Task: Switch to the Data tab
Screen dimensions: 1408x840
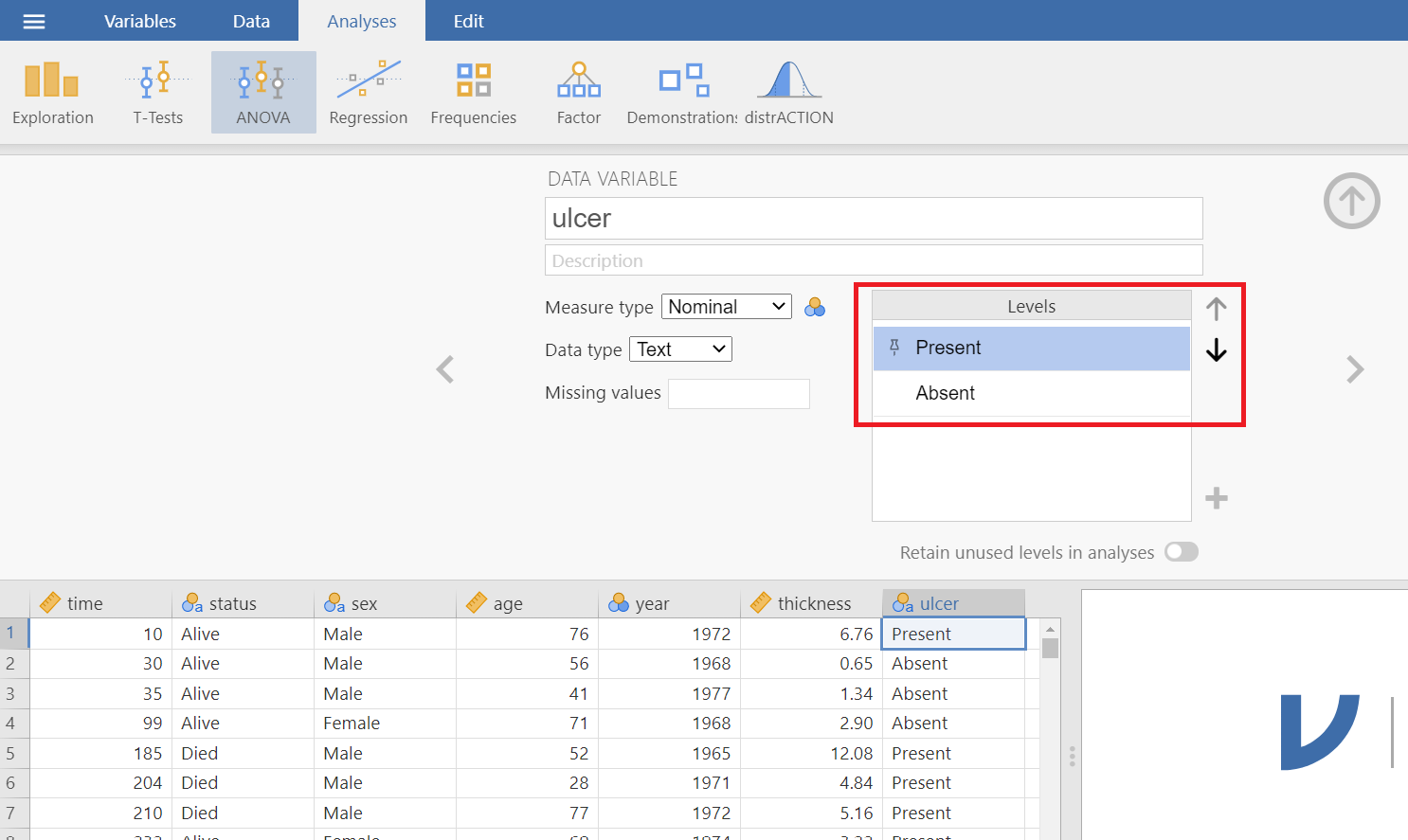Action: pos(251,21)
